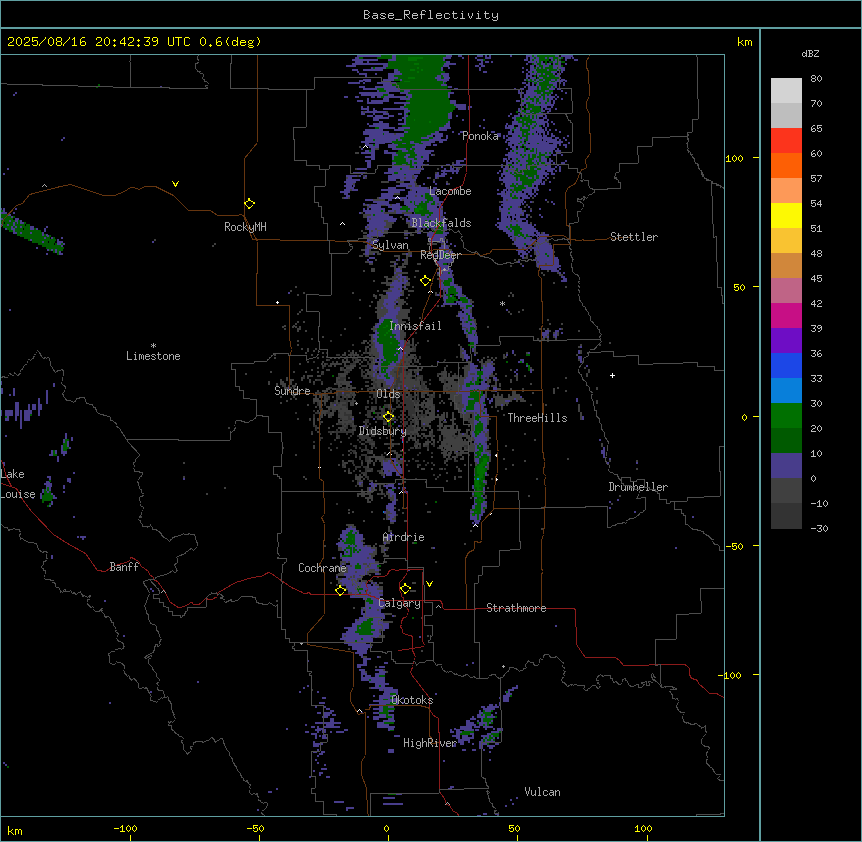
Task: Click the RockyMH label
Action: (x=245, y=227)
